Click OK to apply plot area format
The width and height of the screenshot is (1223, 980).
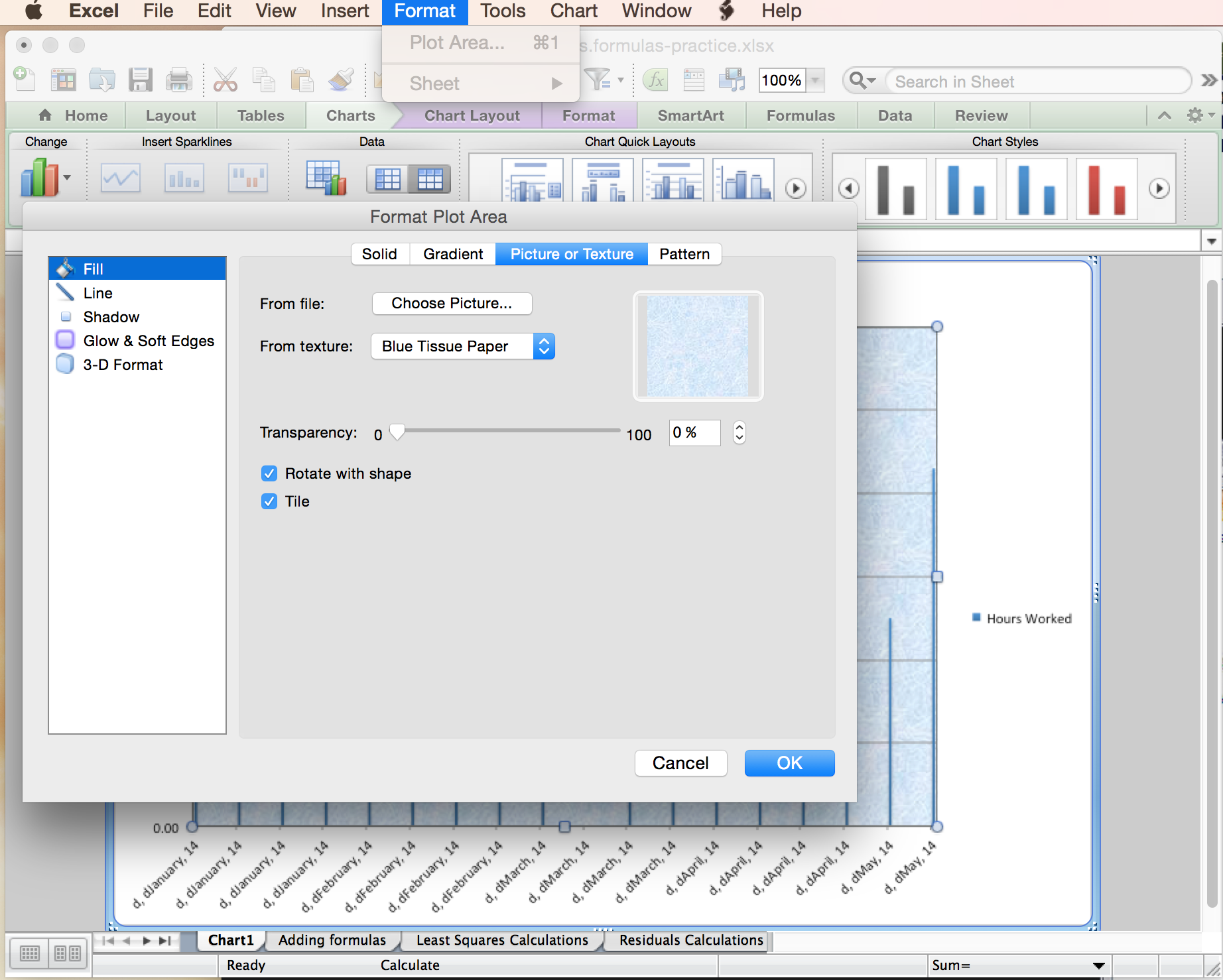789,763
